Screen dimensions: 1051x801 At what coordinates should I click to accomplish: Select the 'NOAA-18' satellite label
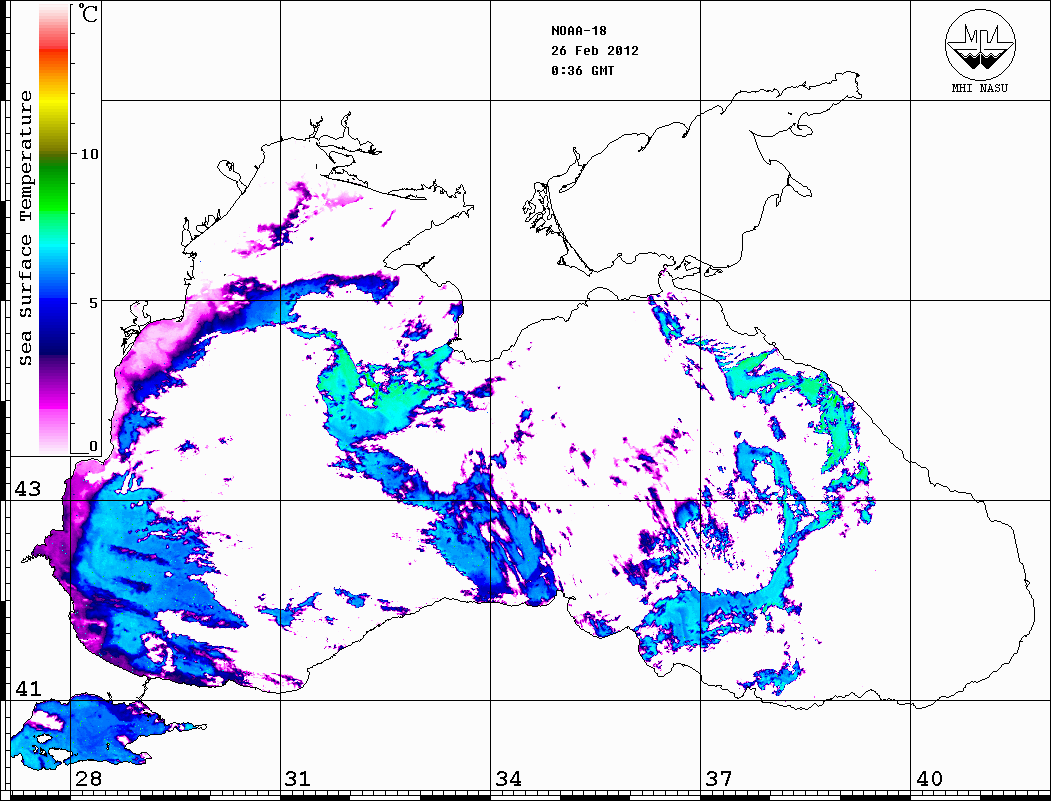(579, 31)
